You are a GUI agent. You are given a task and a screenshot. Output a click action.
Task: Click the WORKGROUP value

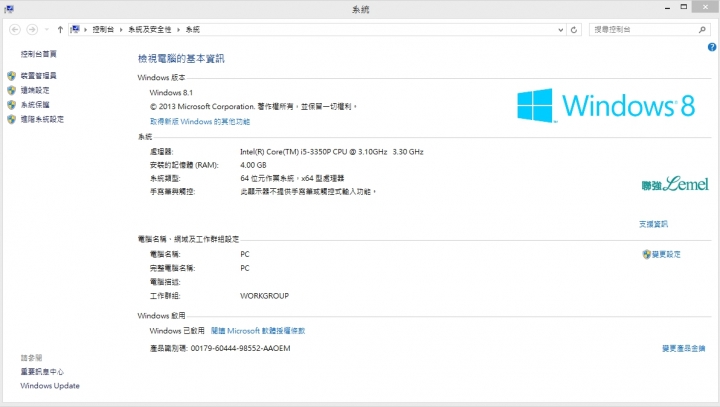coord(264,296)
